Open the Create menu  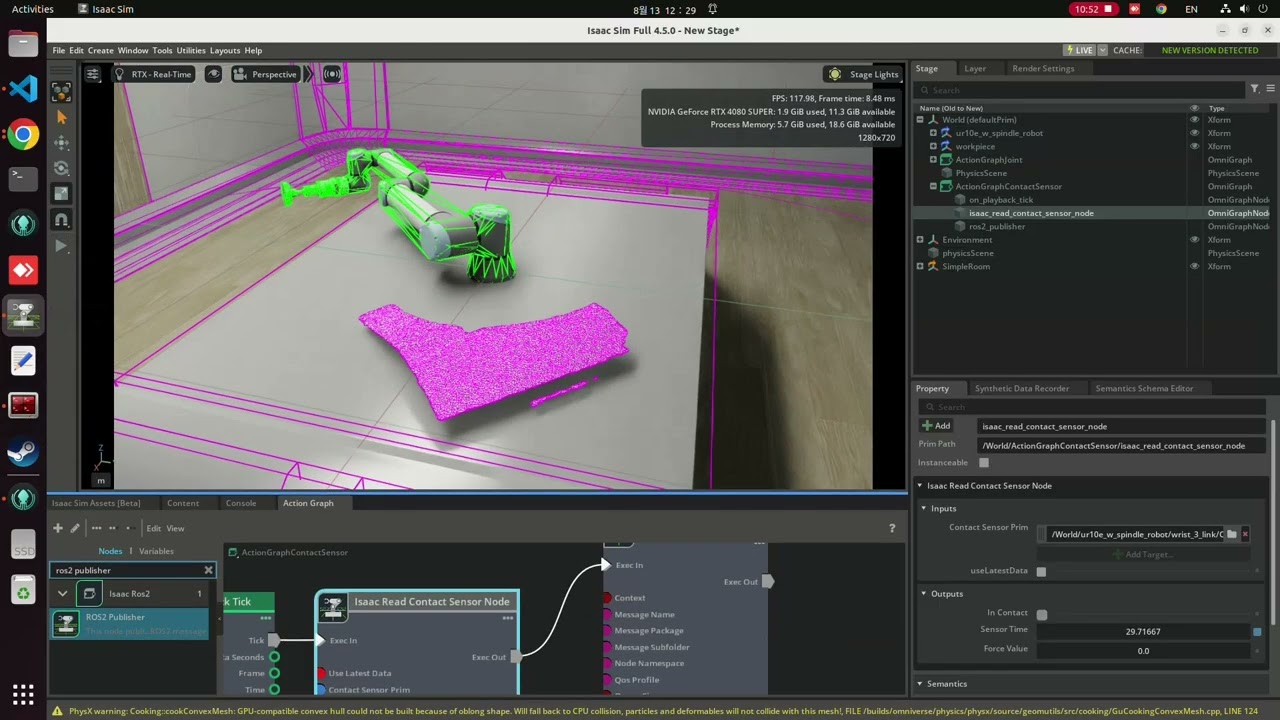[x=101, y=50]
